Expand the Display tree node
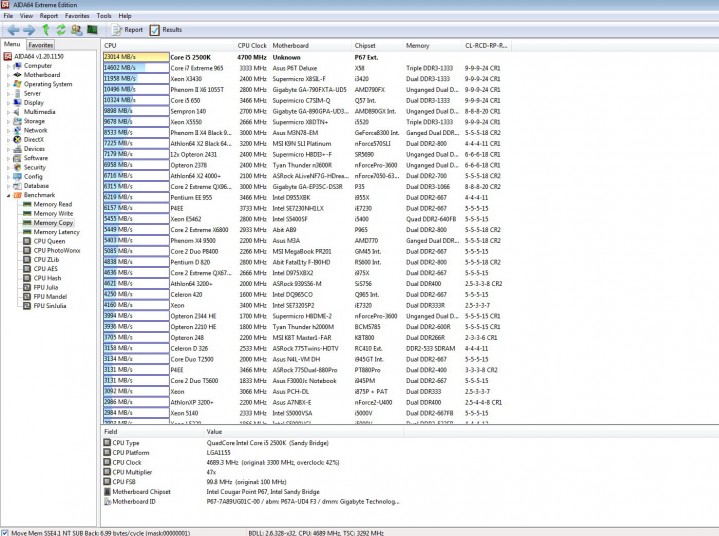The width and height of the screenshot is (719, 536). 8,103
